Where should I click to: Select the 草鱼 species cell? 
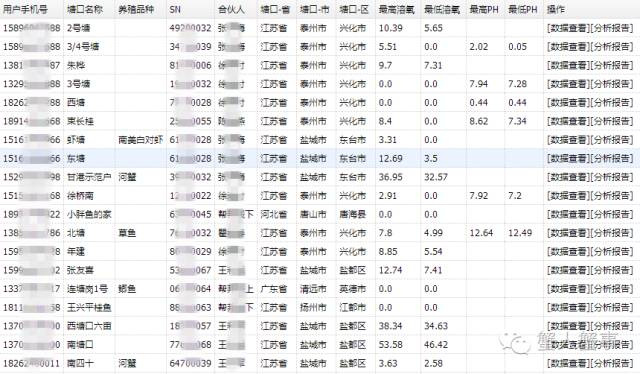point(127,233)
